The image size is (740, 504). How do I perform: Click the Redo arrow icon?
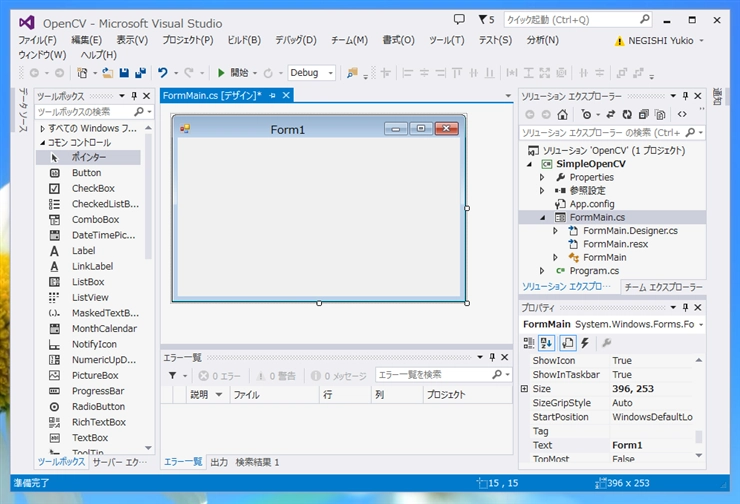click(x=189, y=73)
